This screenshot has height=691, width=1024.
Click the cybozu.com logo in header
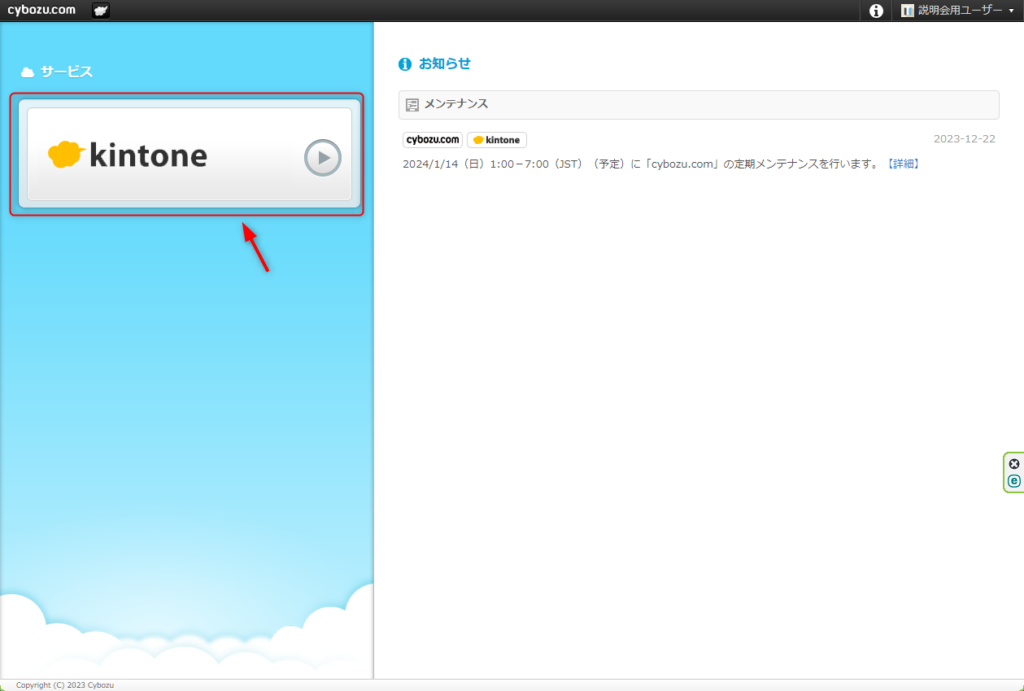[x=41, y=10]
